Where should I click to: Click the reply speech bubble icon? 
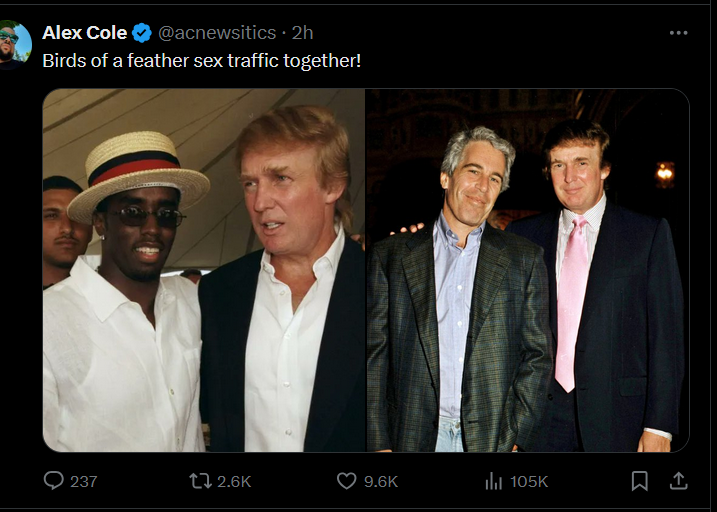point(54,481)
